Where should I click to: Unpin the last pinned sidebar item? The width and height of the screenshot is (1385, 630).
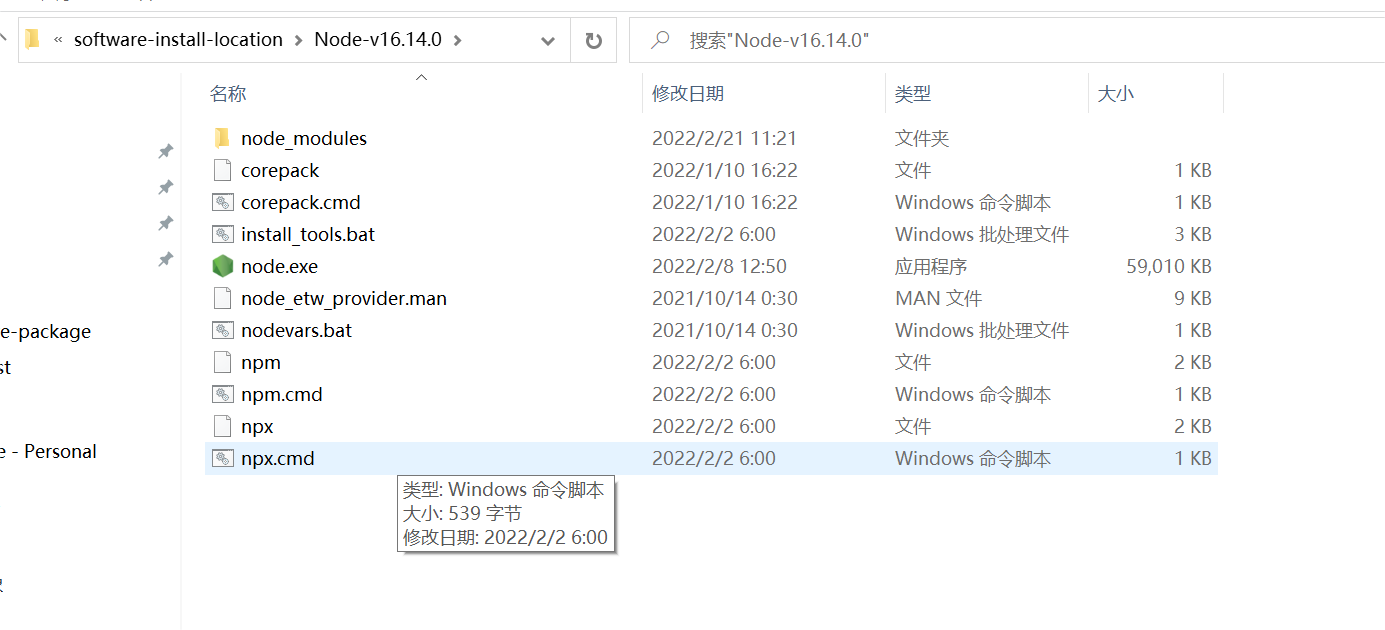(x=166, y=259)
